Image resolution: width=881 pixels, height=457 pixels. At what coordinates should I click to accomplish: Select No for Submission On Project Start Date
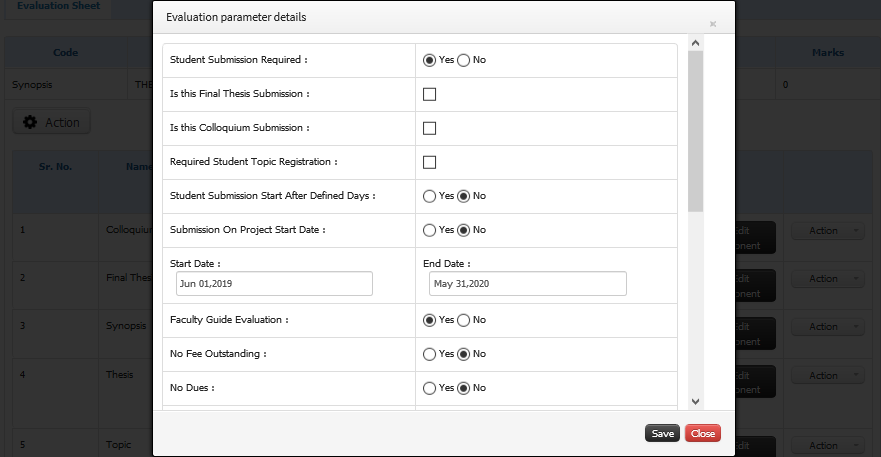click(464, 230)
